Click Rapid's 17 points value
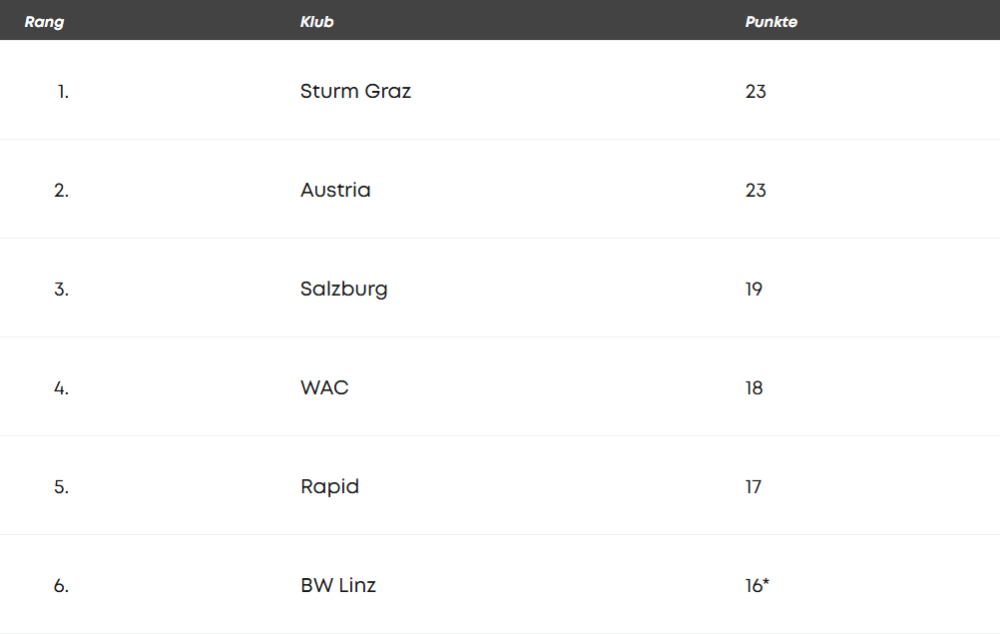 [753, 487]
